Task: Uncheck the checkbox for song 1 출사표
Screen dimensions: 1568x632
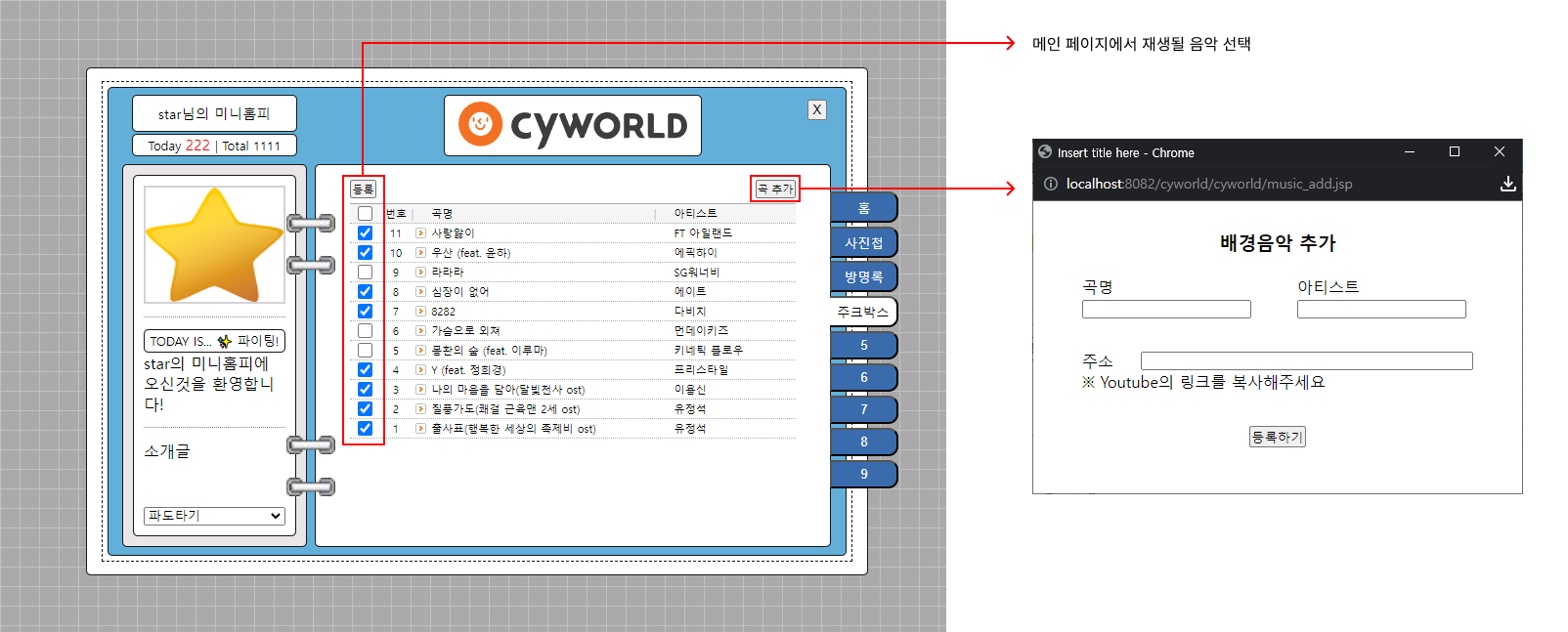Action: click(x=365, y=428)
